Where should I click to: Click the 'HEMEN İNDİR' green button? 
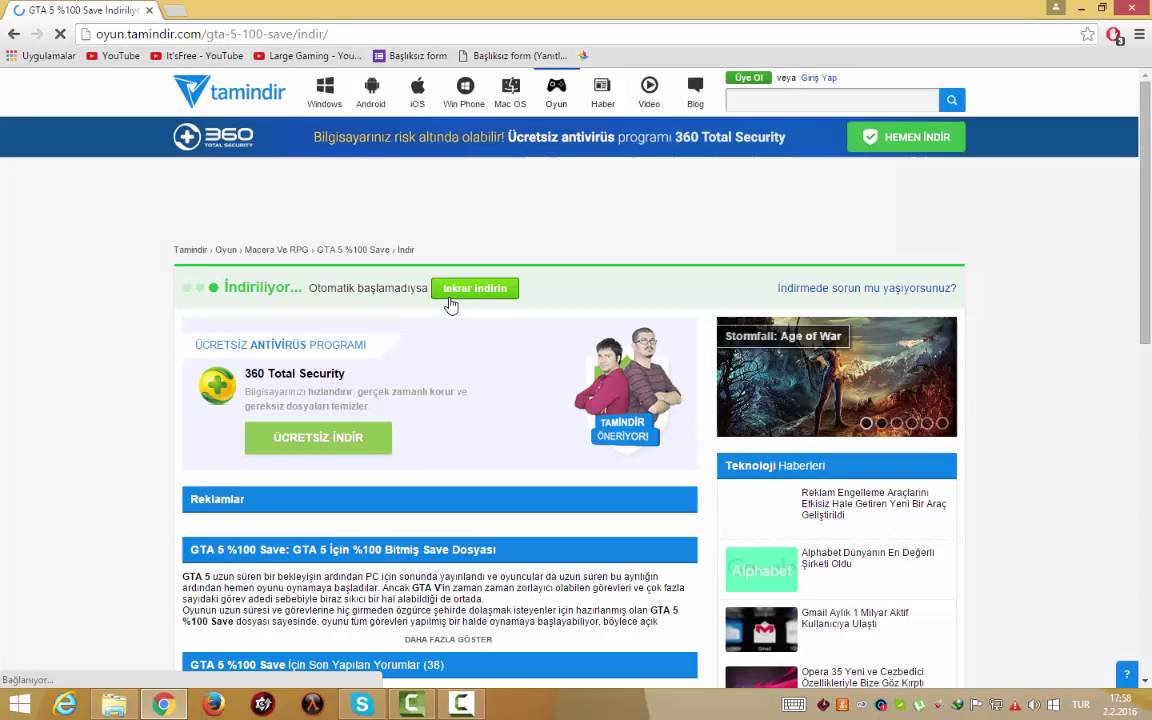point(906,137)
